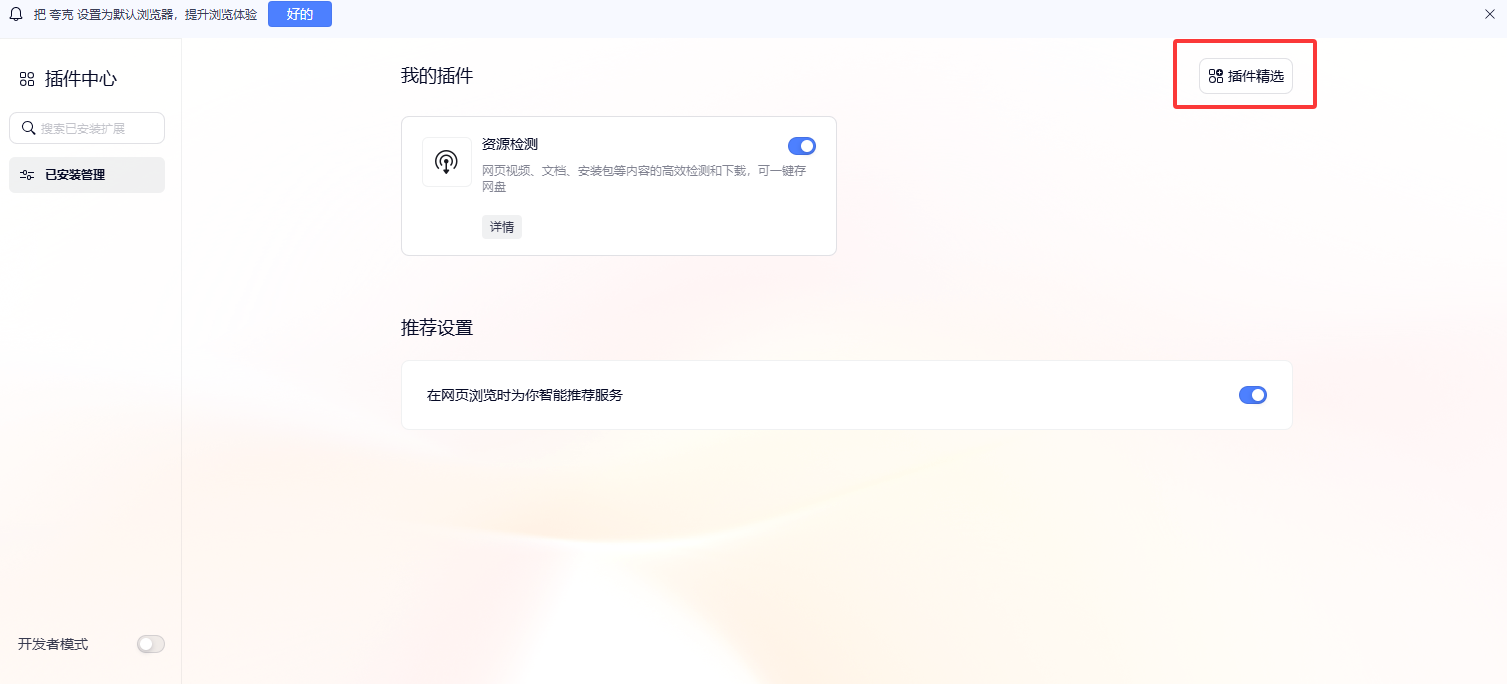This screenshot has width=1507, height=684.
Task: Click the 在网页浏览时为你智能推荐服务 label
Action: [x=525, y=395]
